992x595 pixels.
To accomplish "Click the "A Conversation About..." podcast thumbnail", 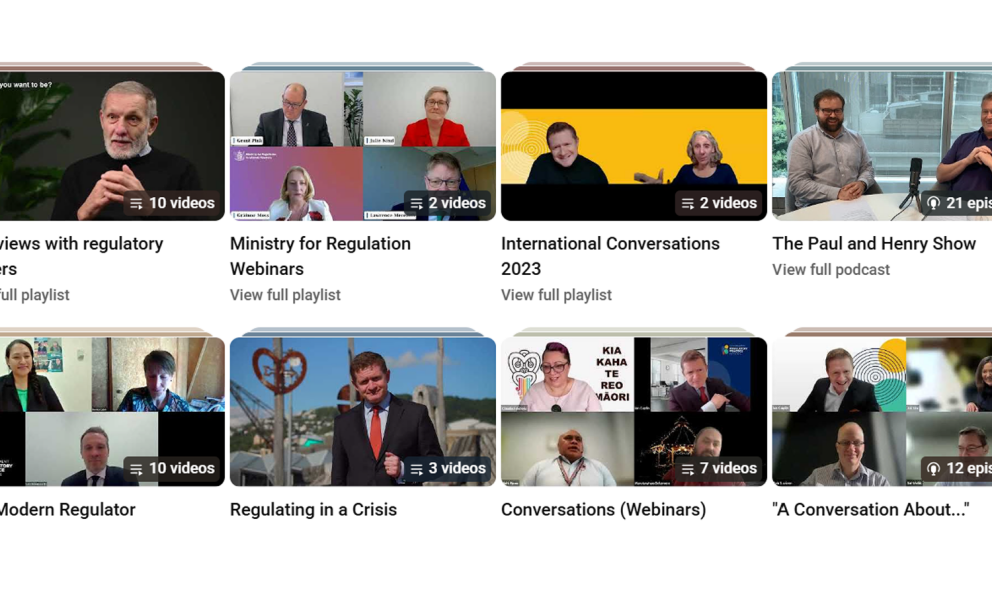I will (880, 410).
